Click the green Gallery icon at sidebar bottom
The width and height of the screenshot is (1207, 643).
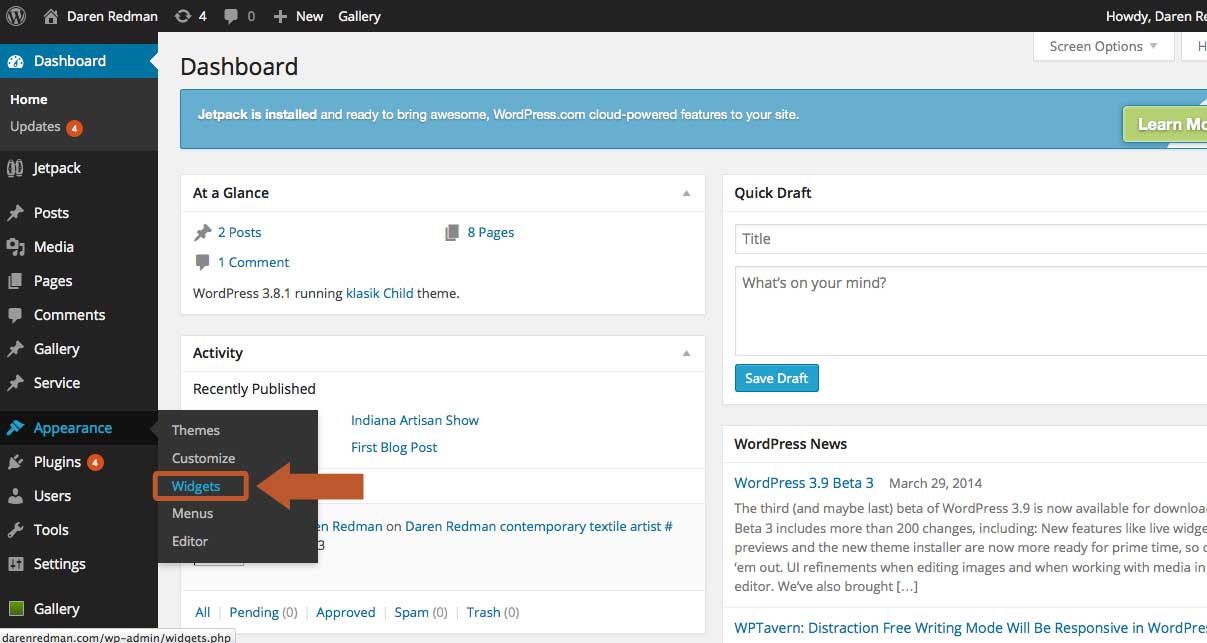(15, 608)
